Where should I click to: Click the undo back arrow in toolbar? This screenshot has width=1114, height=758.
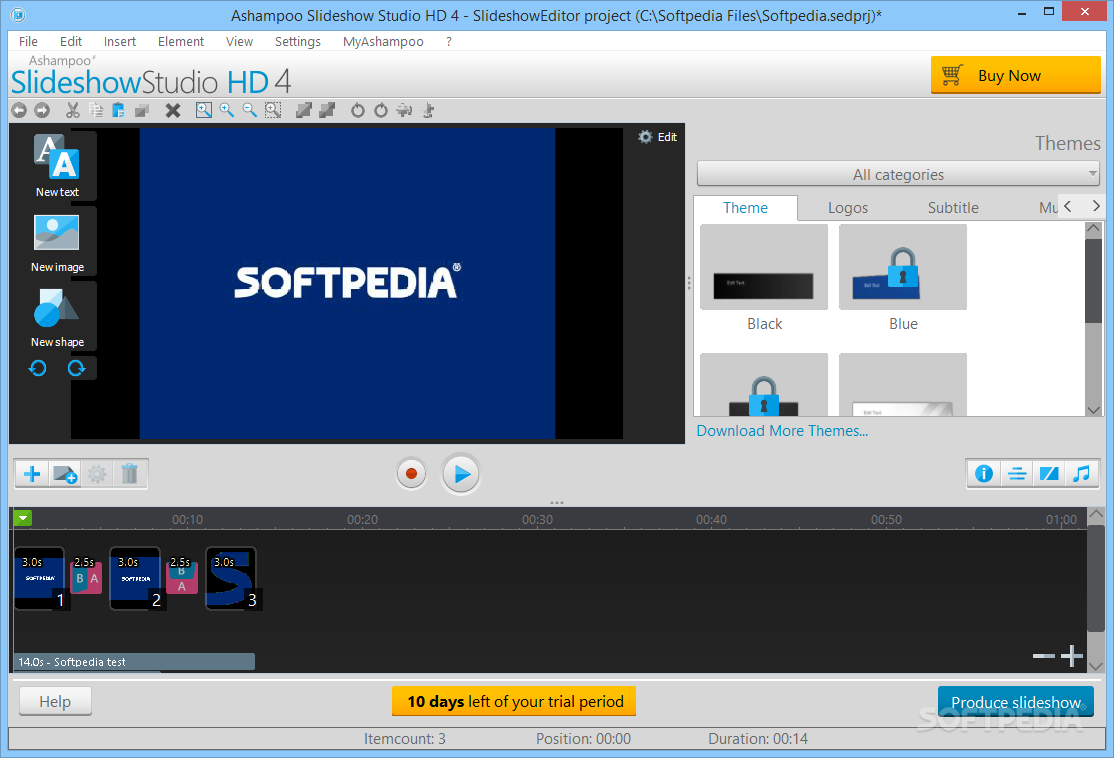19,110
